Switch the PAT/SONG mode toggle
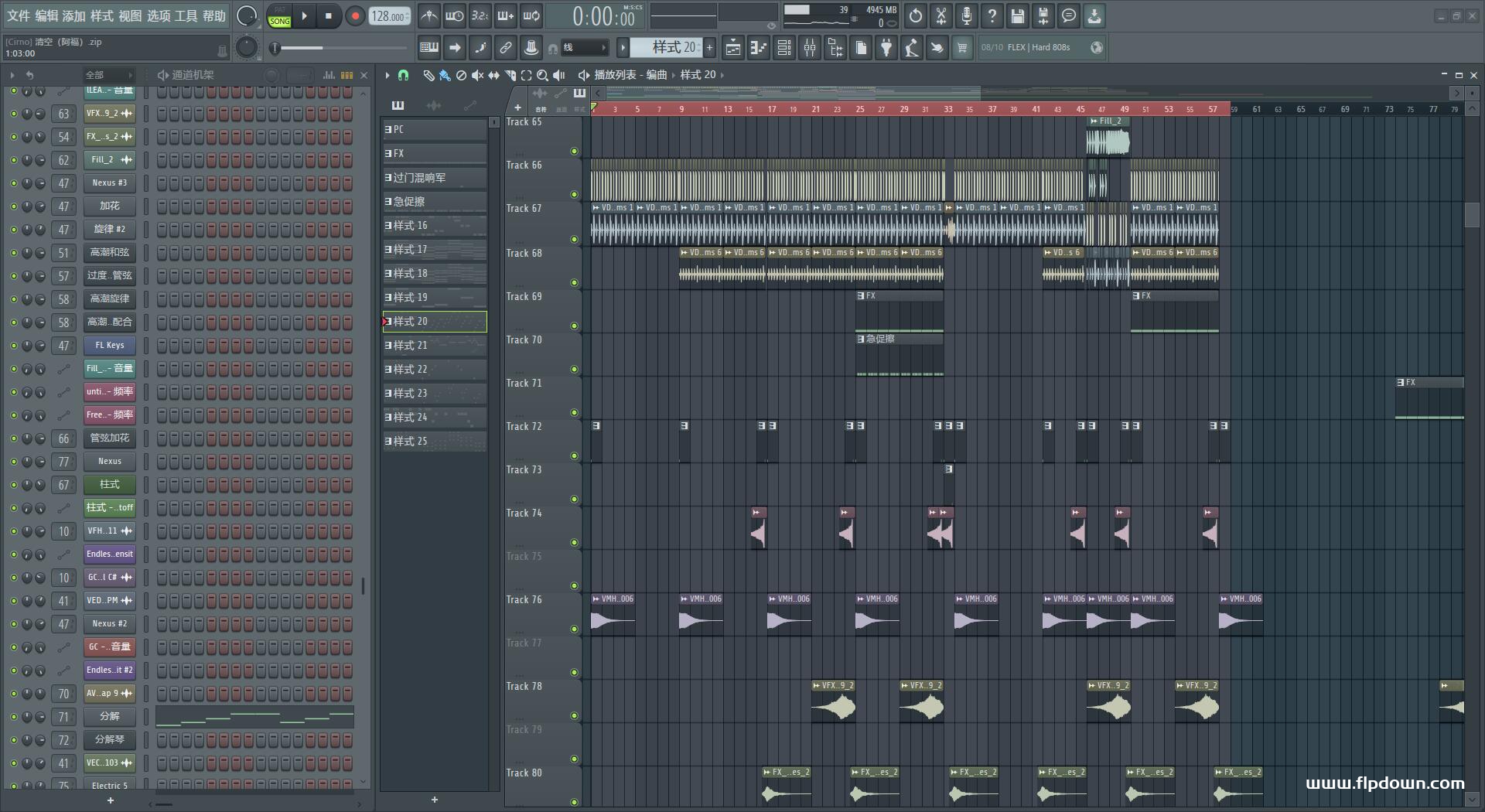This screenshot has width=1485, height=812. click(279, 16)
